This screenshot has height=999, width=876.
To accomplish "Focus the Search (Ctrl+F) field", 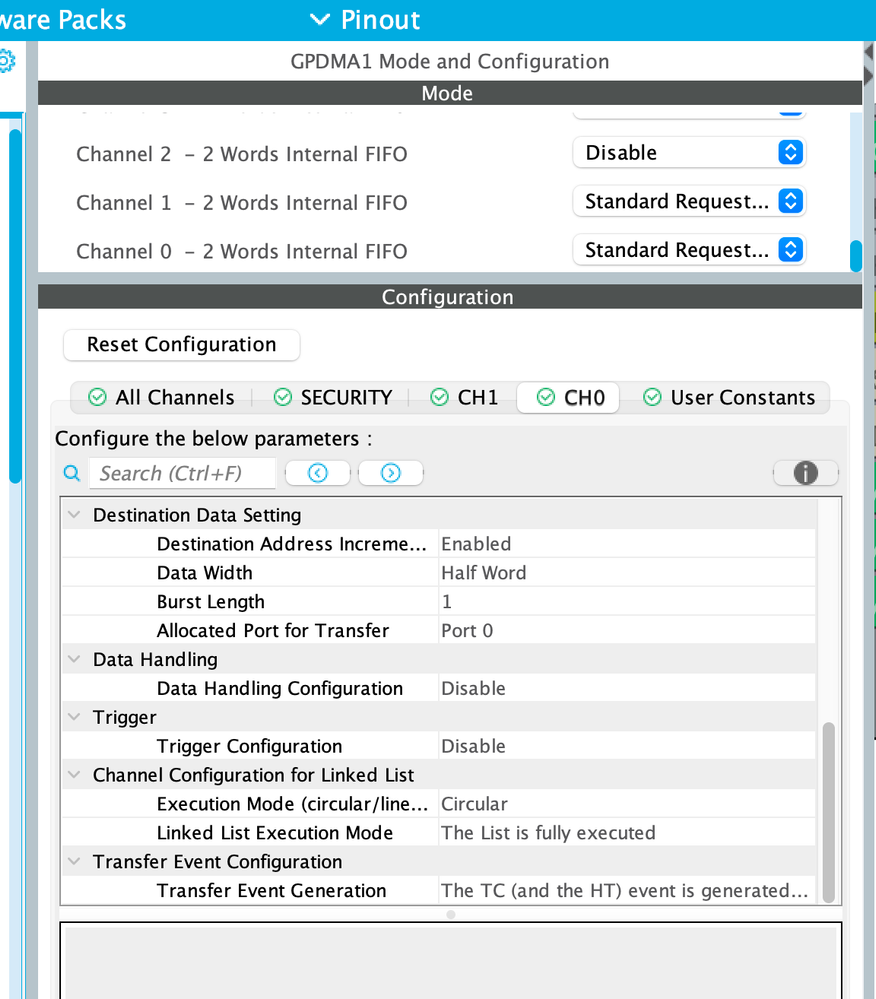I will point(182,473).
